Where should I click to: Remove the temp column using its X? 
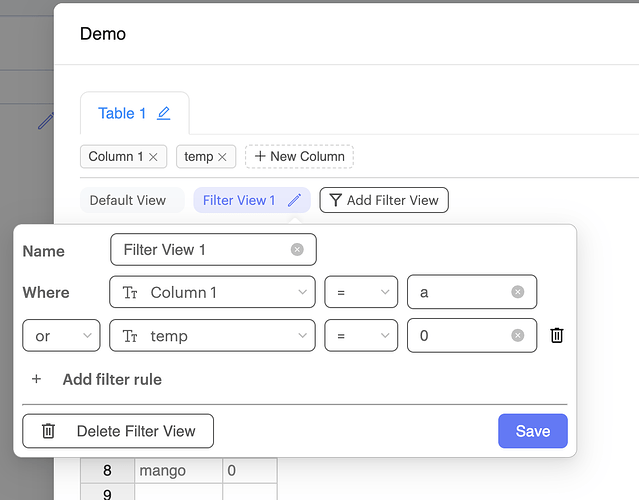tap(222, 157)
